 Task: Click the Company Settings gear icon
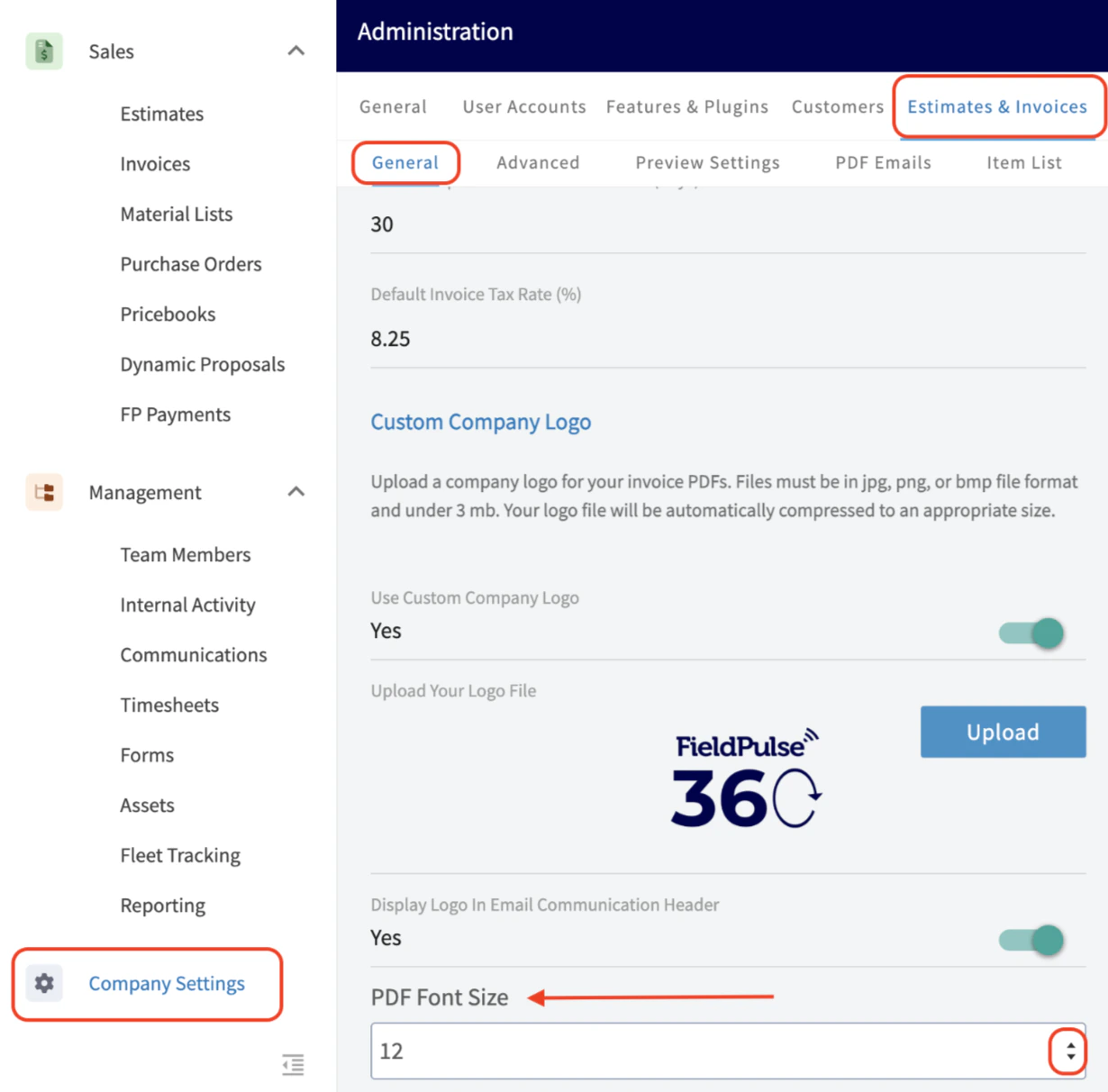point(44,983)
